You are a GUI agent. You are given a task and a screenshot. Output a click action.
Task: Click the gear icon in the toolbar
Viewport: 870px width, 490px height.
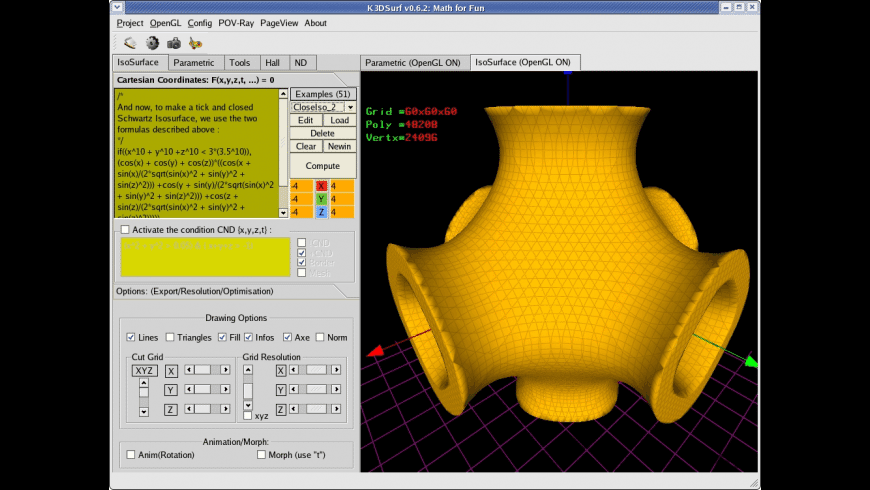click(x=152, y=43)
